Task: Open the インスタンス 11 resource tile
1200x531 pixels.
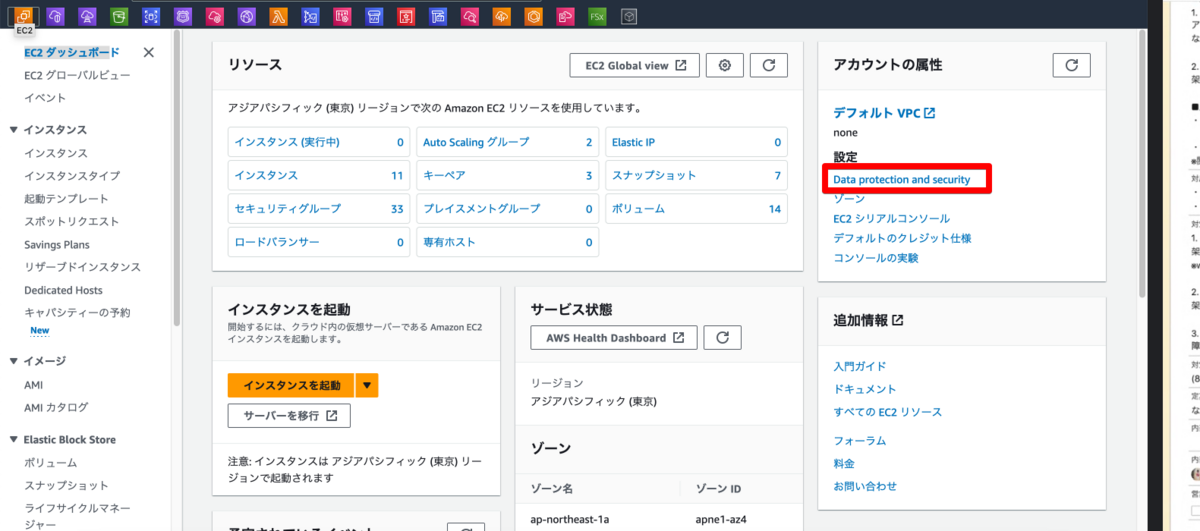Action: (x=318, y=175)
